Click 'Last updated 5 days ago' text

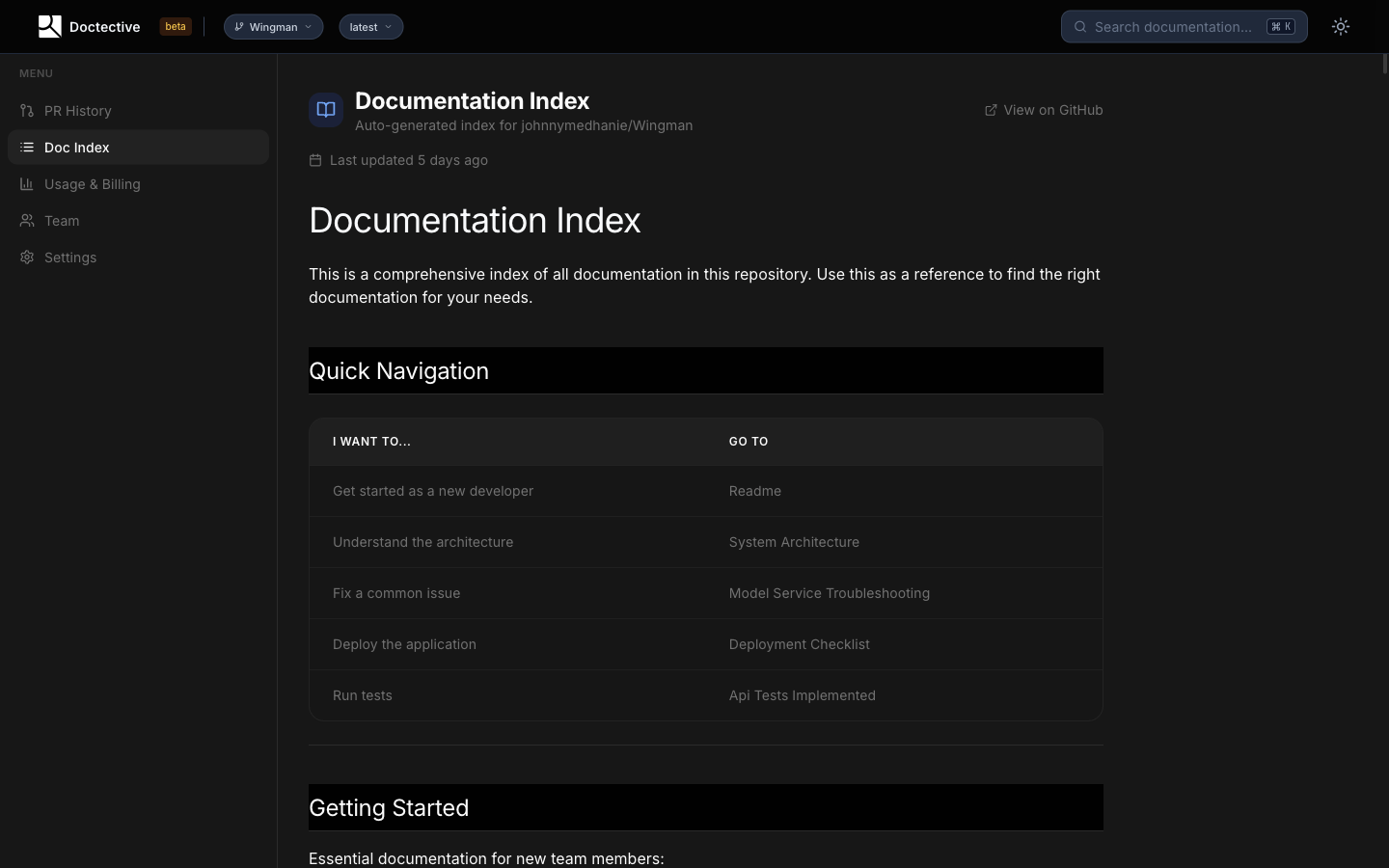pos(409,160)
